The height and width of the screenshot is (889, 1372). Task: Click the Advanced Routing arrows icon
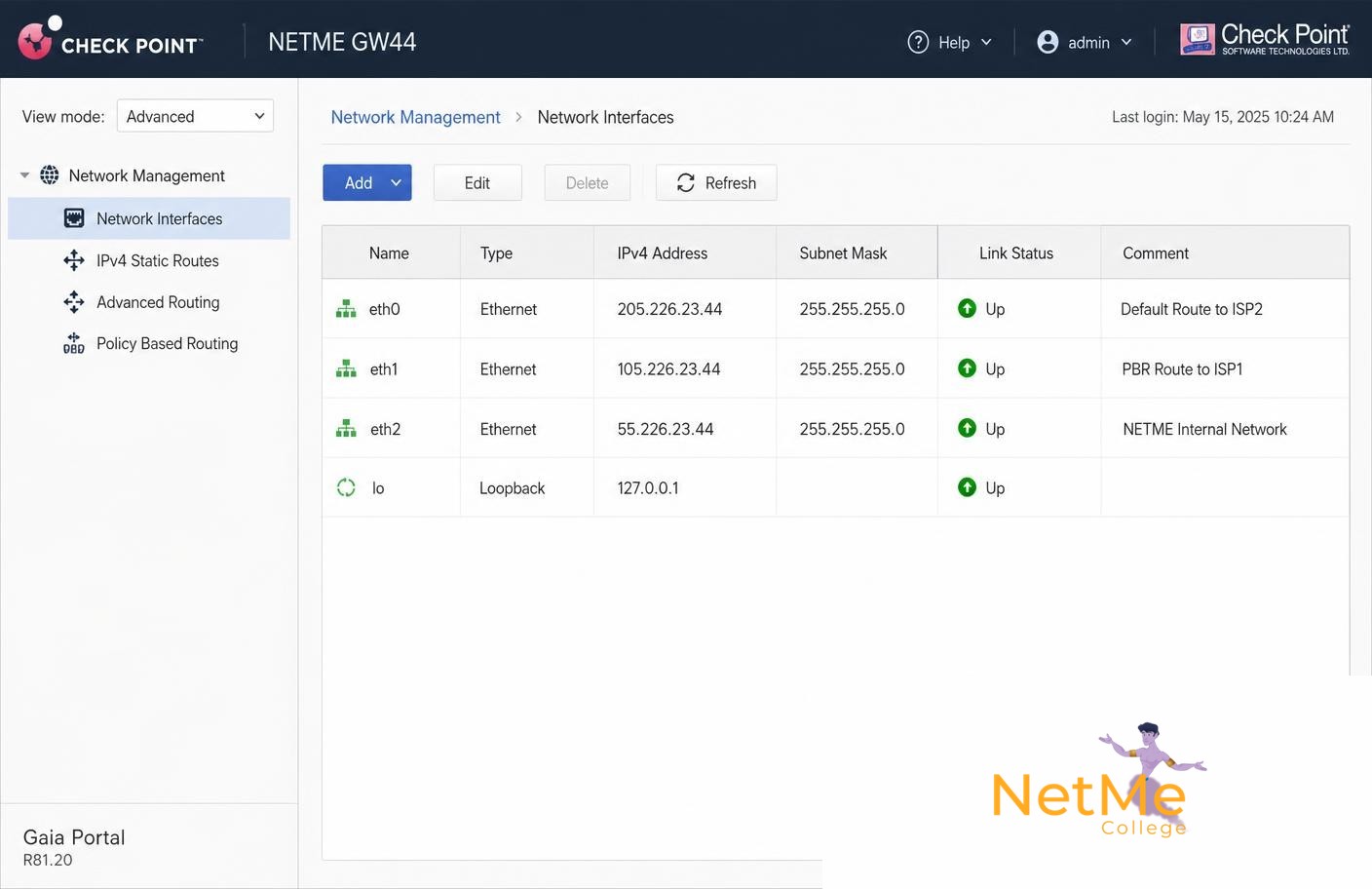74,302
